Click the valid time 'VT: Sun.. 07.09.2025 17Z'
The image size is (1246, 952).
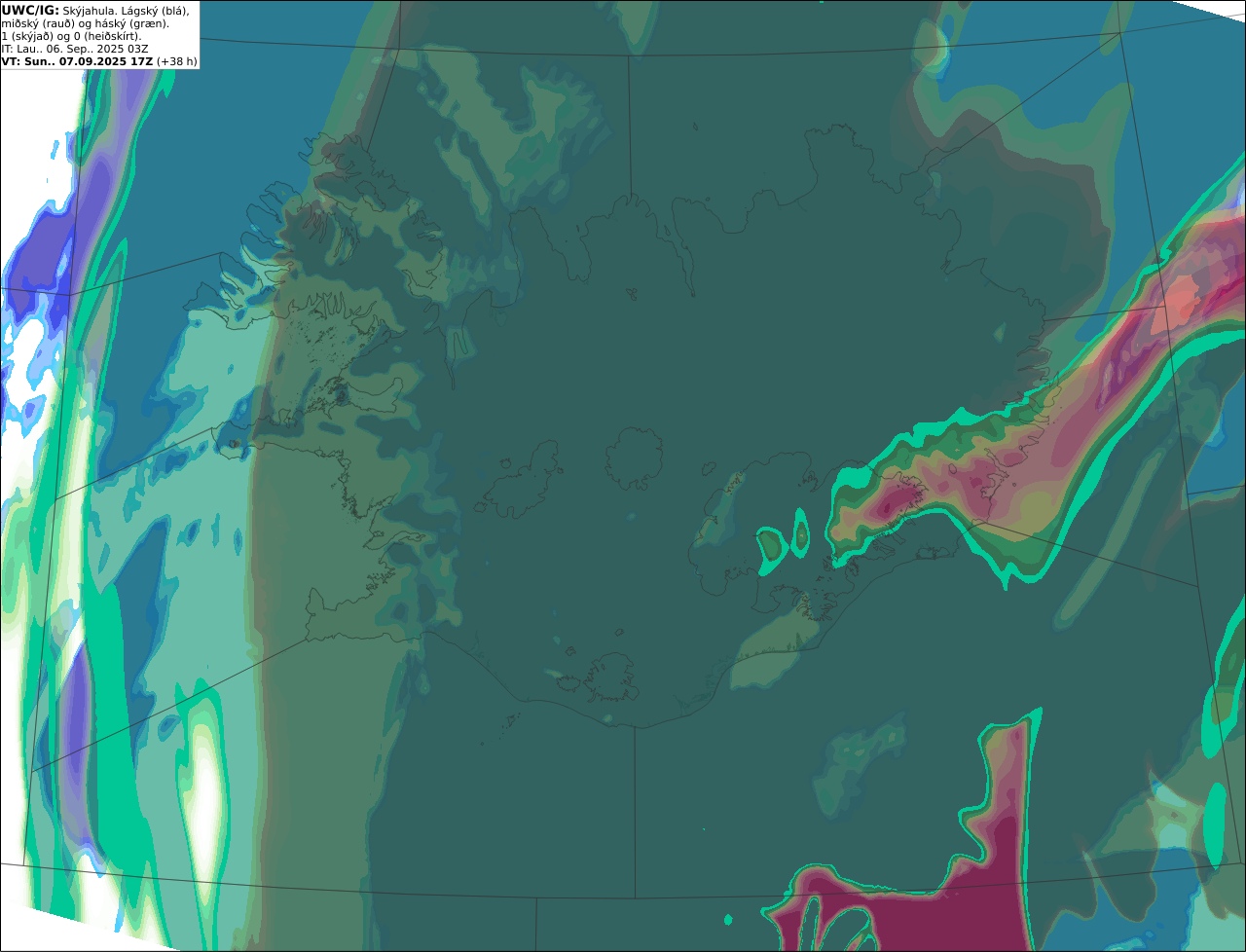[77, 61]
